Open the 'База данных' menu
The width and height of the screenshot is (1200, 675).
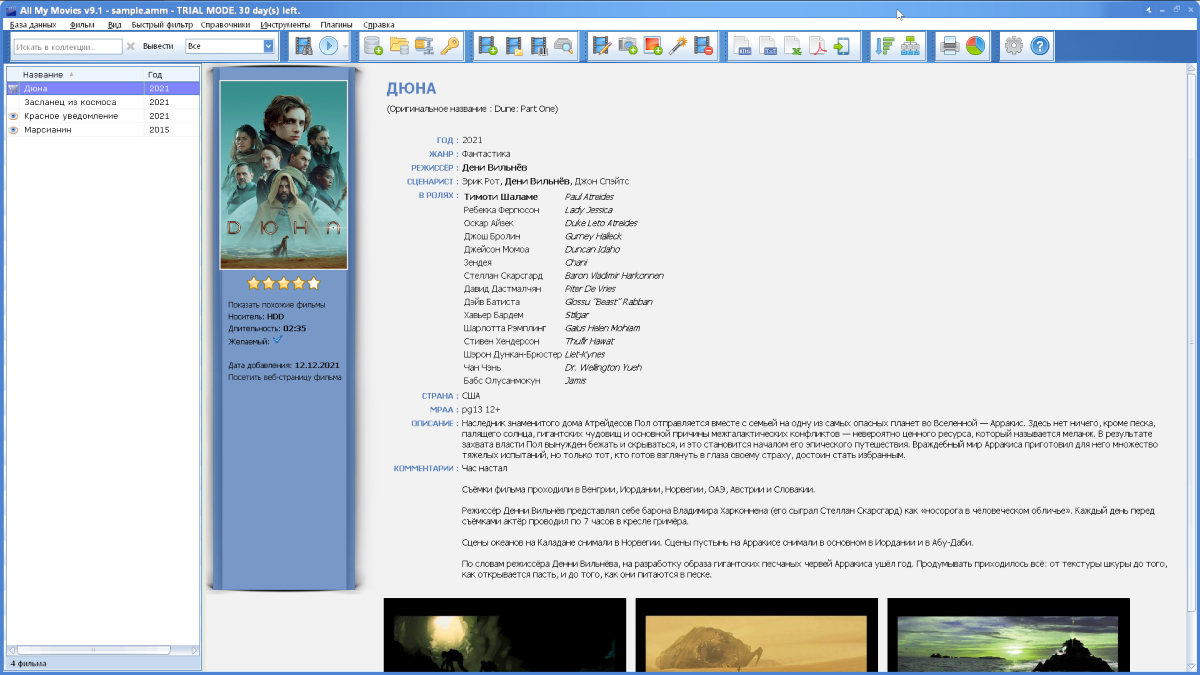pyautogui.click(x=33, y=24)
